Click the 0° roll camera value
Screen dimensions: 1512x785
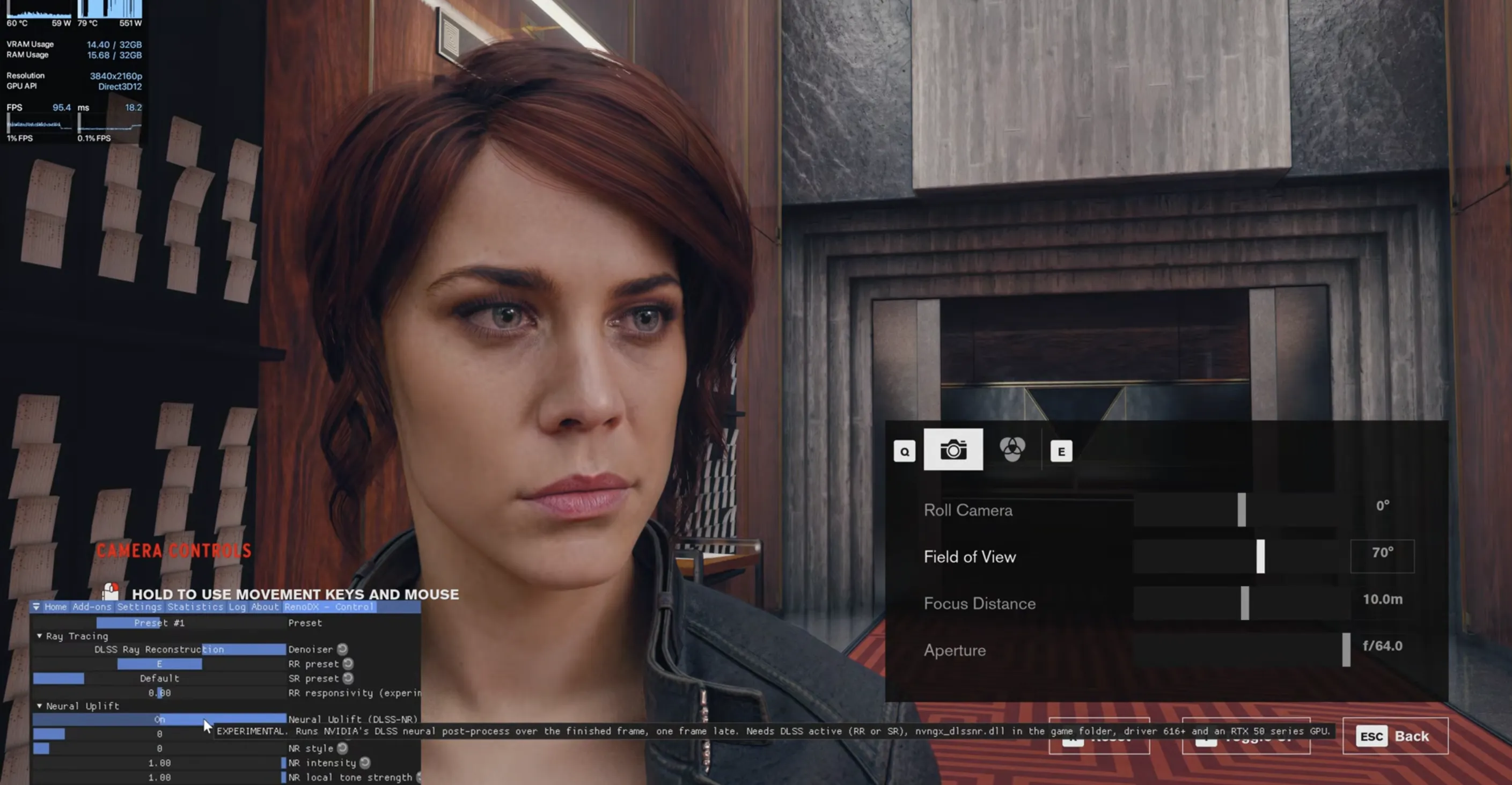coord(1382,505)
